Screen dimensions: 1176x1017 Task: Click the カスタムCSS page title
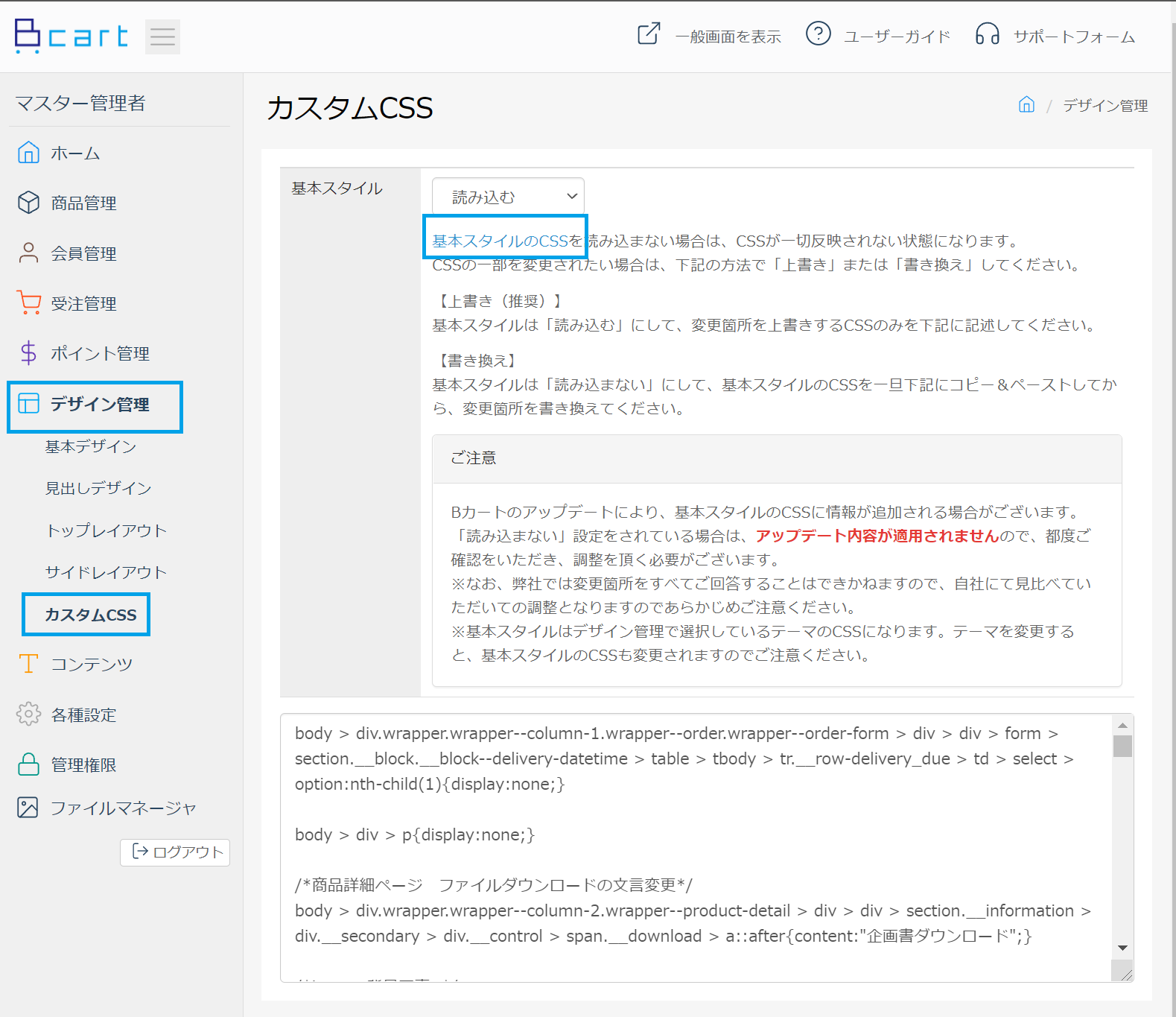(350, 108)
